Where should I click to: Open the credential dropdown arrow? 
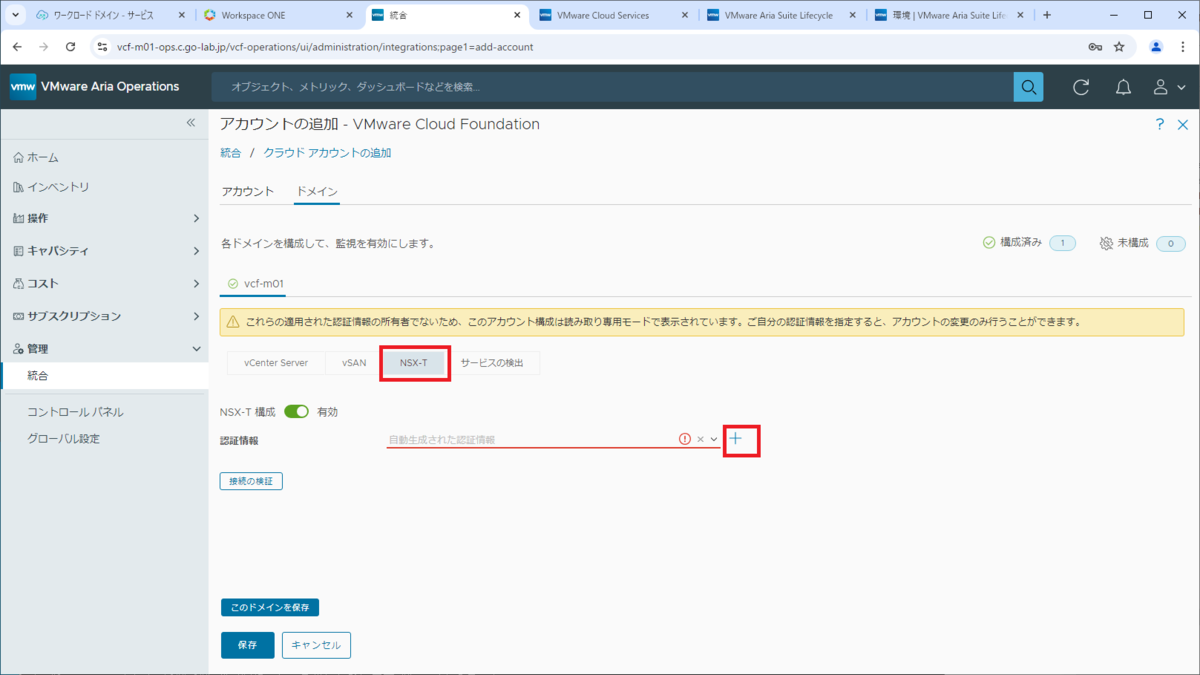(x=714, y=439)
